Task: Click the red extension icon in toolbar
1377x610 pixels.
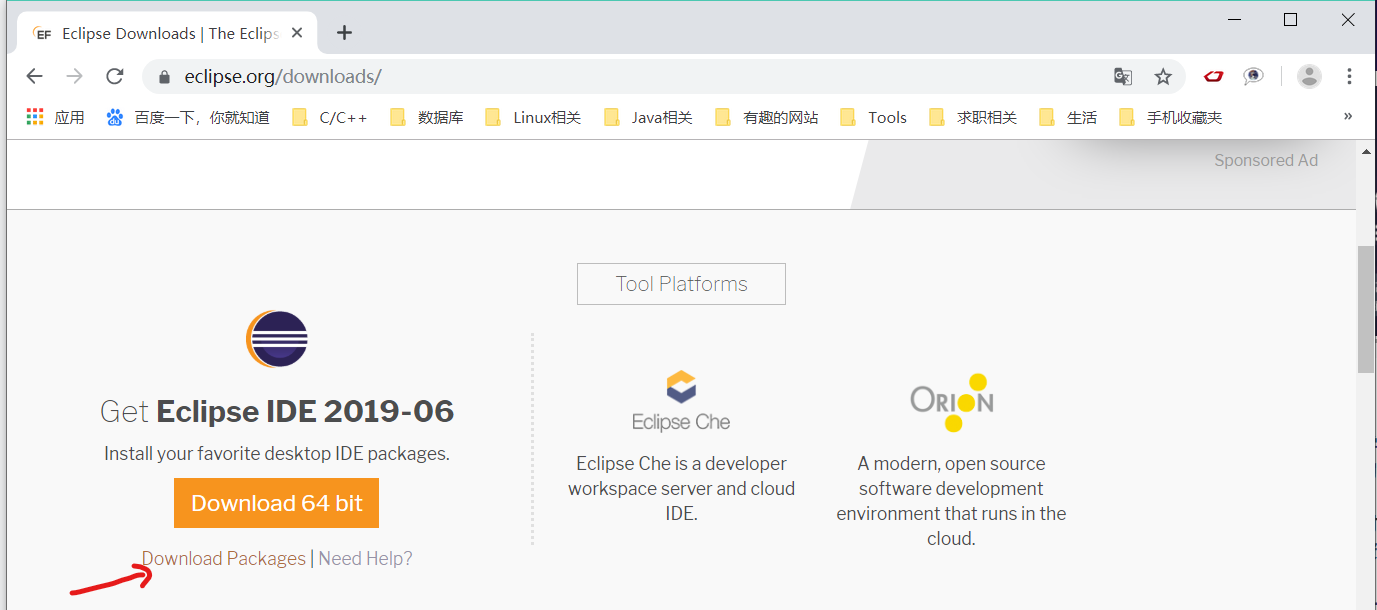Action: (x=1214, y=76)
